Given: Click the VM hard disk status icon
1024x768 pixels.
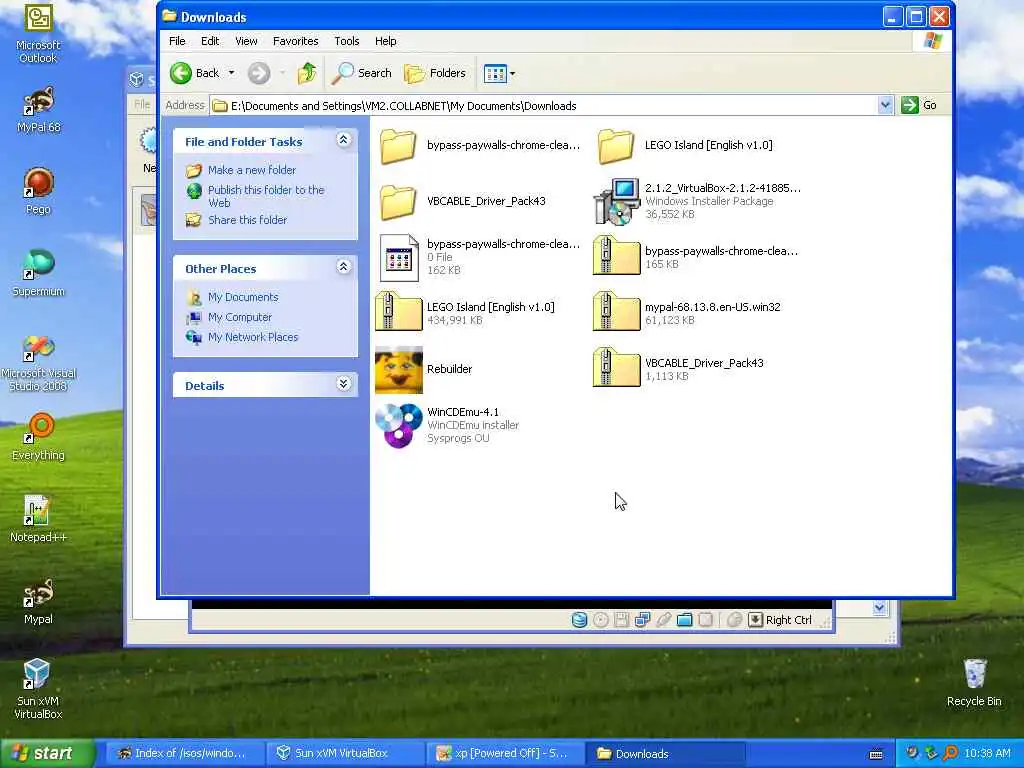Looking at the screenshot, I should (x=579, y=620).
